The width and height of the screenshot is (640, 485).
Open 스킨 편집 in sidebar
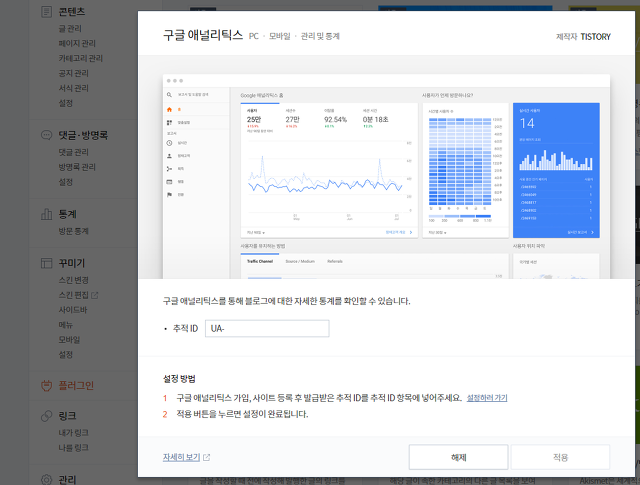pyautogui.click(x=73, y=295)
